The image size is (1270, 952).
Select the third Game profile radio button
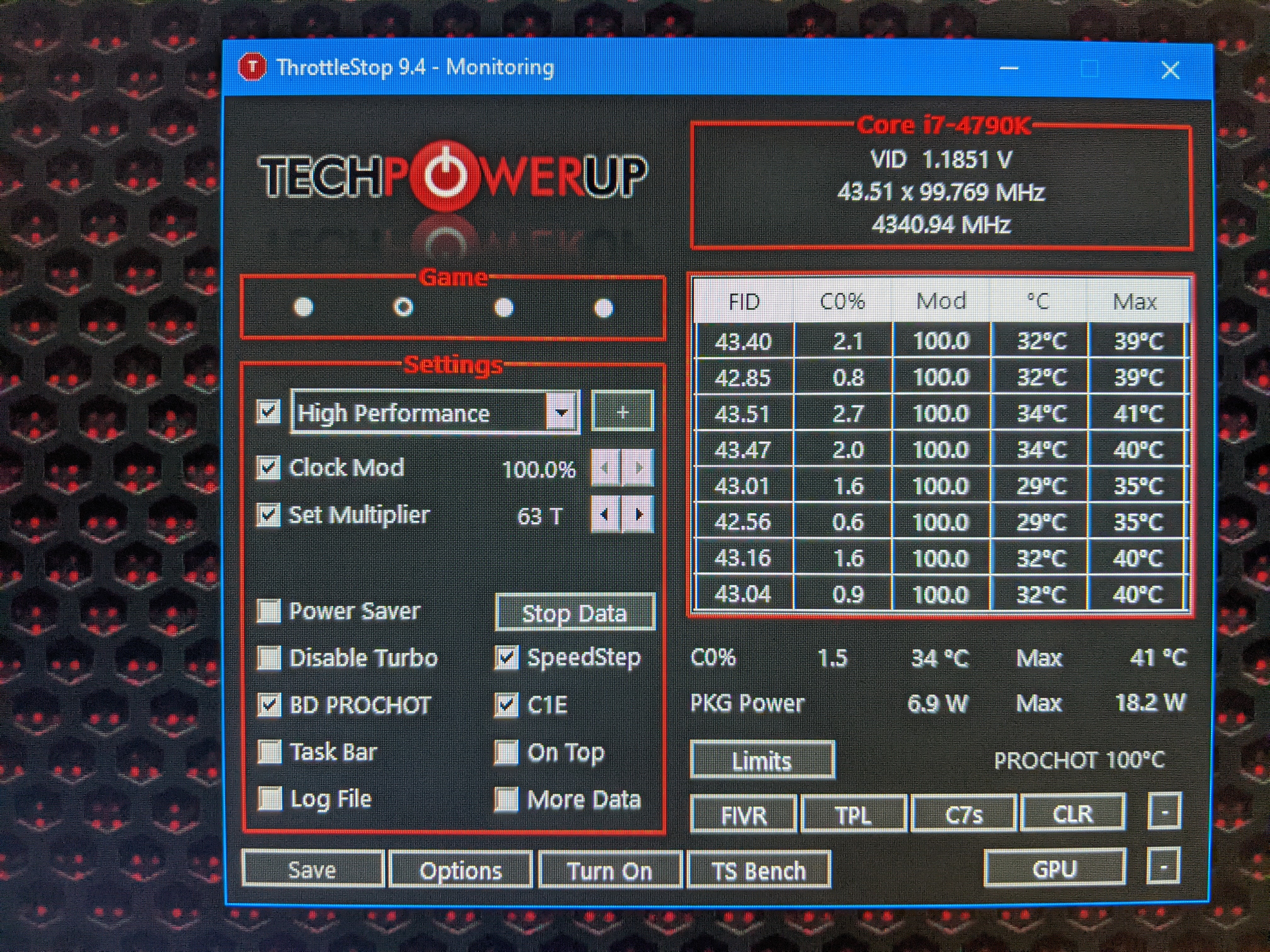(504, 308)
